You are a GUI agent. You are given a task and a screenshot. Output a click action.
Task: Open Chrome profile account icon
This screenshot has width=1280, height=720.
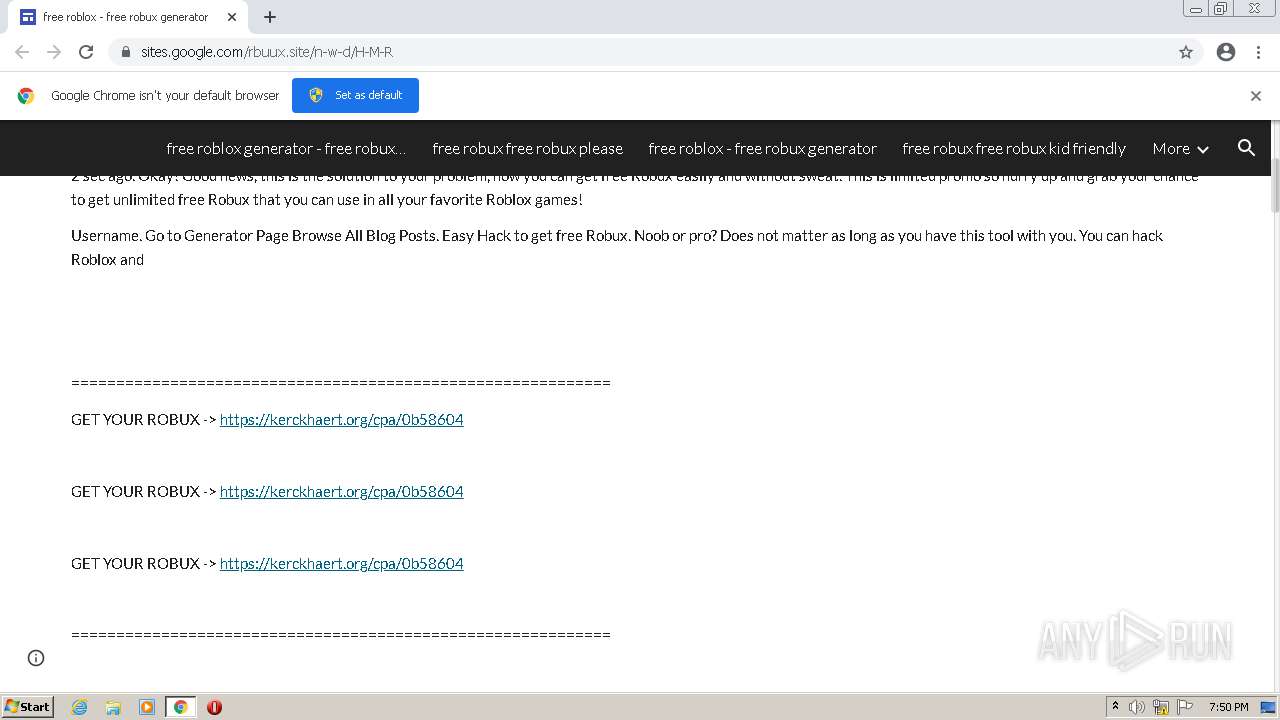click(1226, 52)
